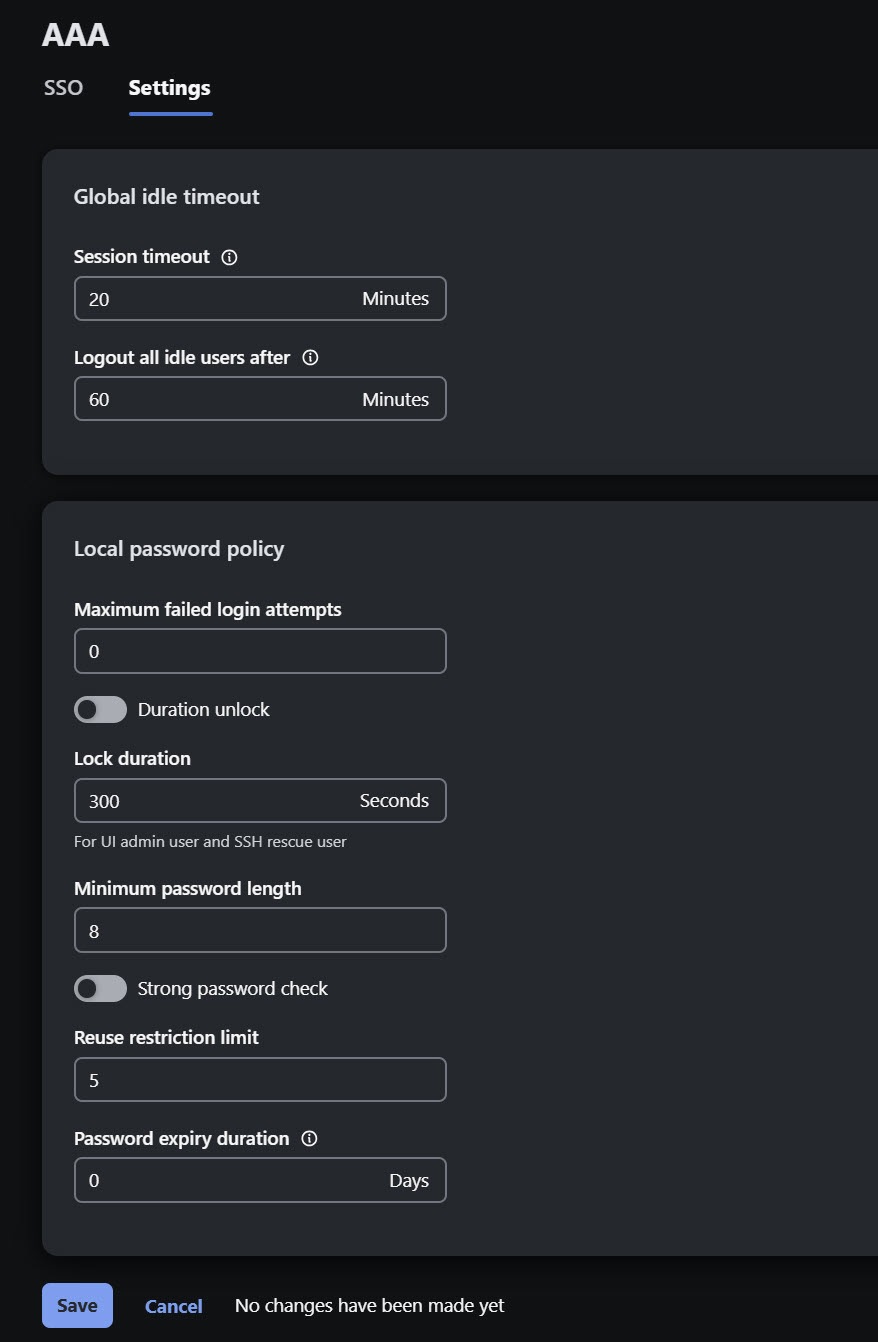The width and height of the screenshot is (878, 1342).
Task: Select the Maximum failed login attempts label
Action: [x=208, y=609]
